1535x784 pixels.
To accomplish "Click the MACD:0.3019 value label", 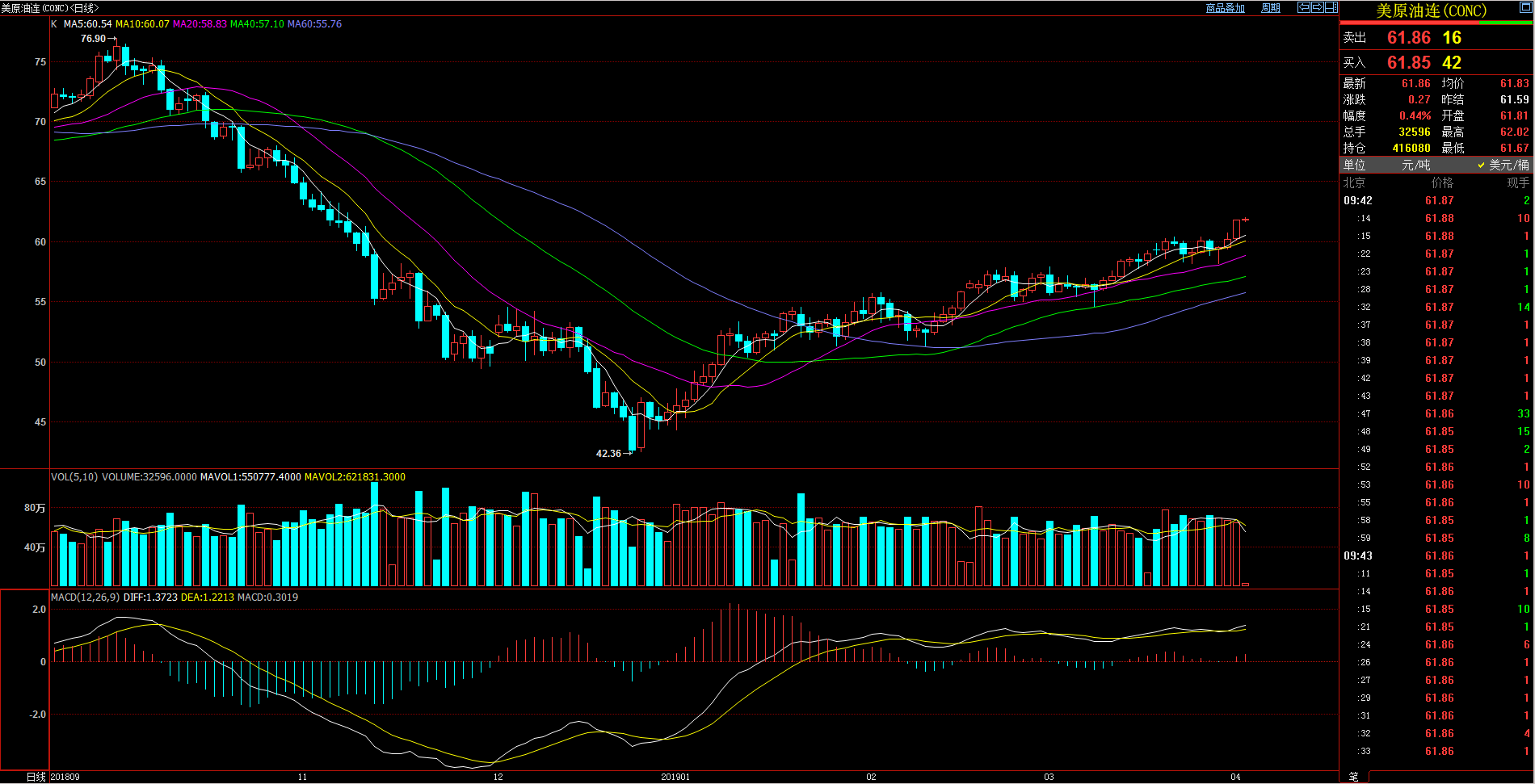I will pyautogui.click(x=267, y=597).
